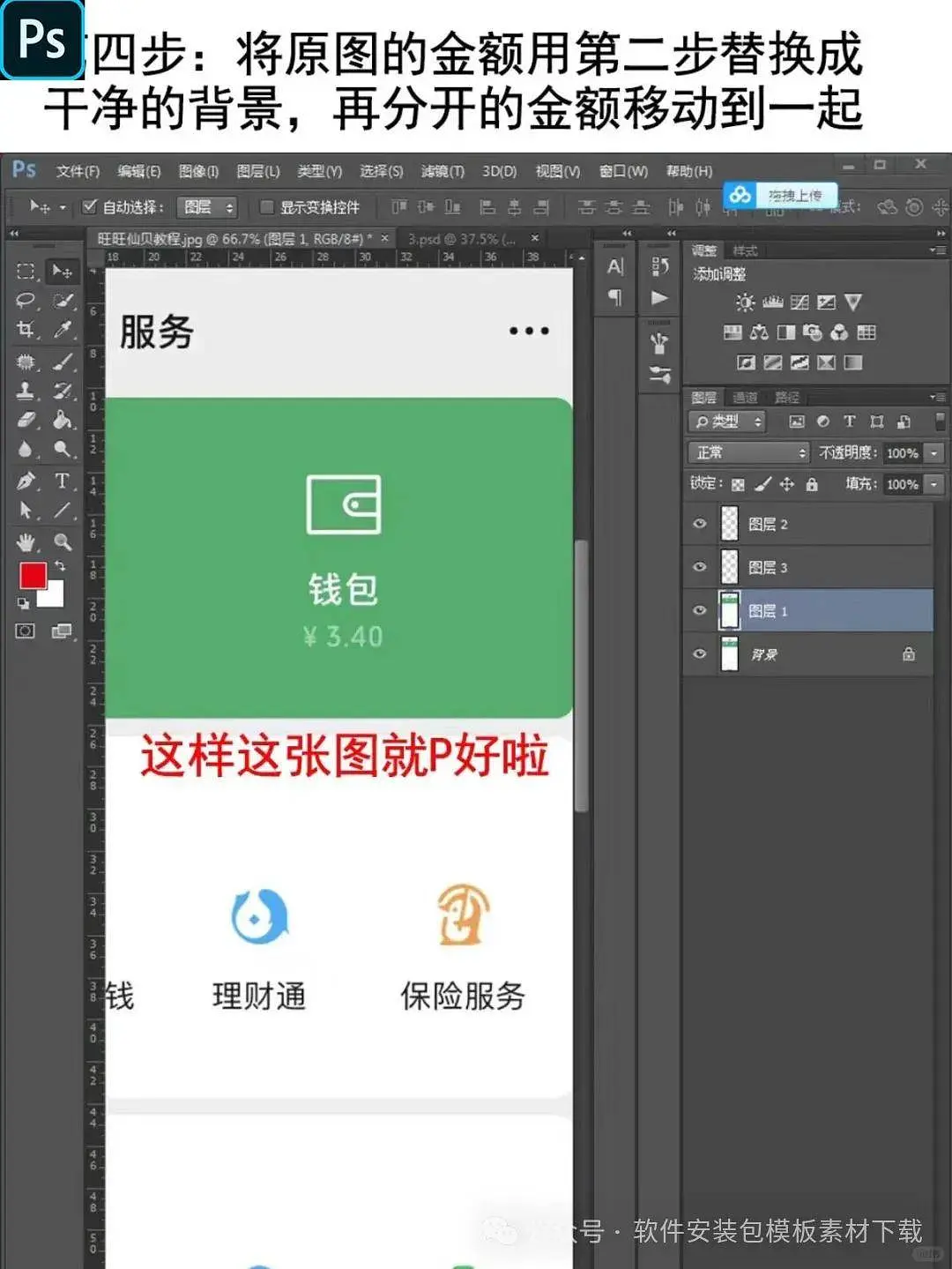Select the Horizontal Type tool

click(62, 481)
